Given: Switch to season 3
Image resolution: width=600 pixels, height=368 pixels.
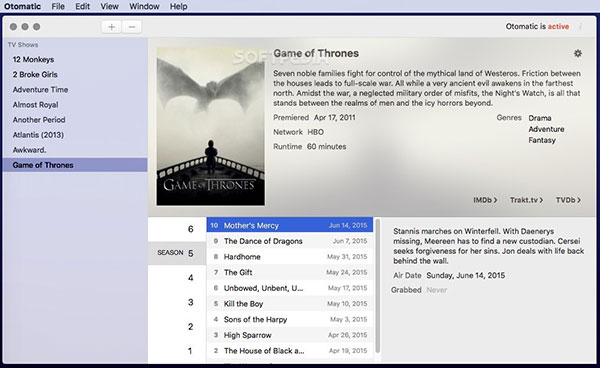Looking at the screenshot, I should 177,302.
